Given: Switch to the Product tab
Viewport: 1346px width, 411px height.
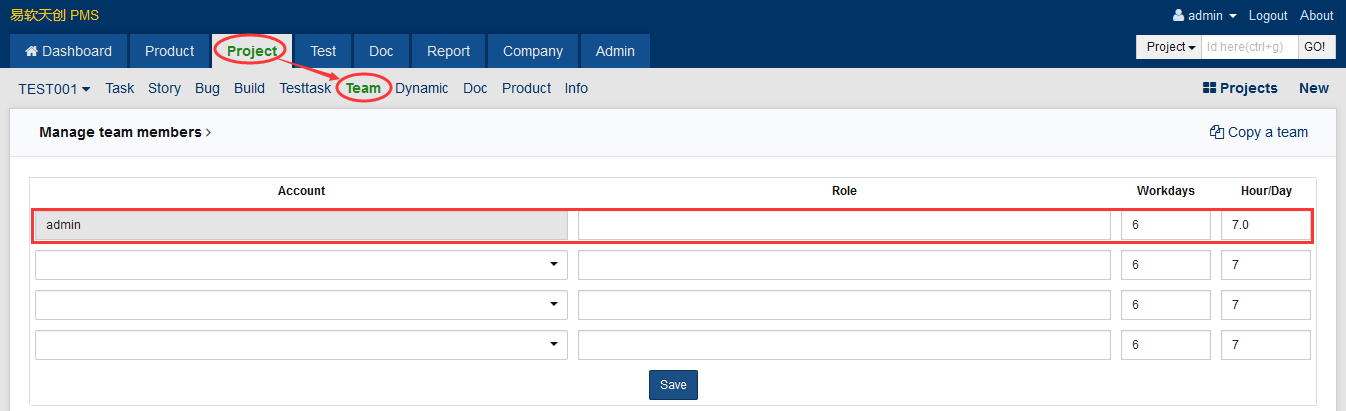Looking at the screenshot, I should (169, 51).
